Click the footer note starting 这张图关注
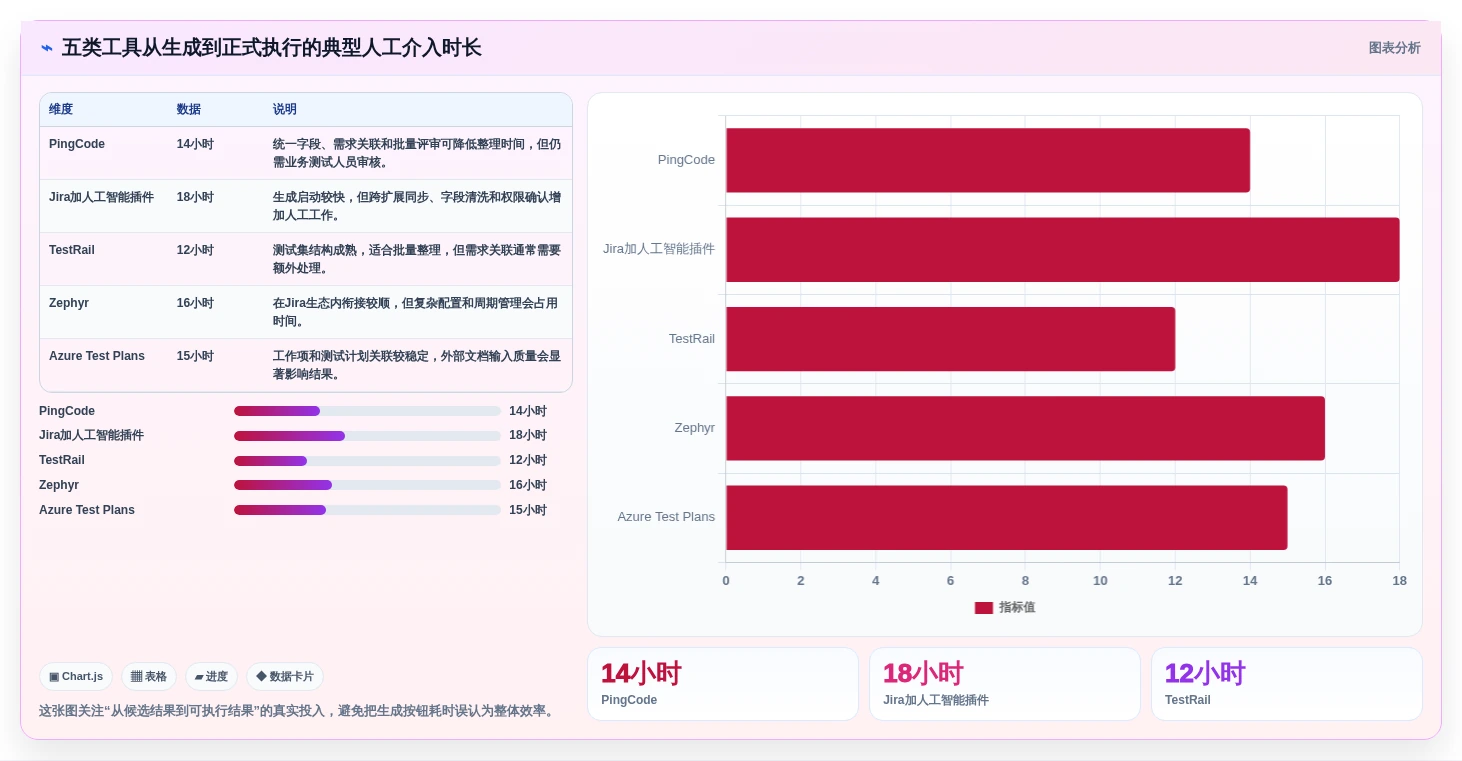 click(298, 711)
